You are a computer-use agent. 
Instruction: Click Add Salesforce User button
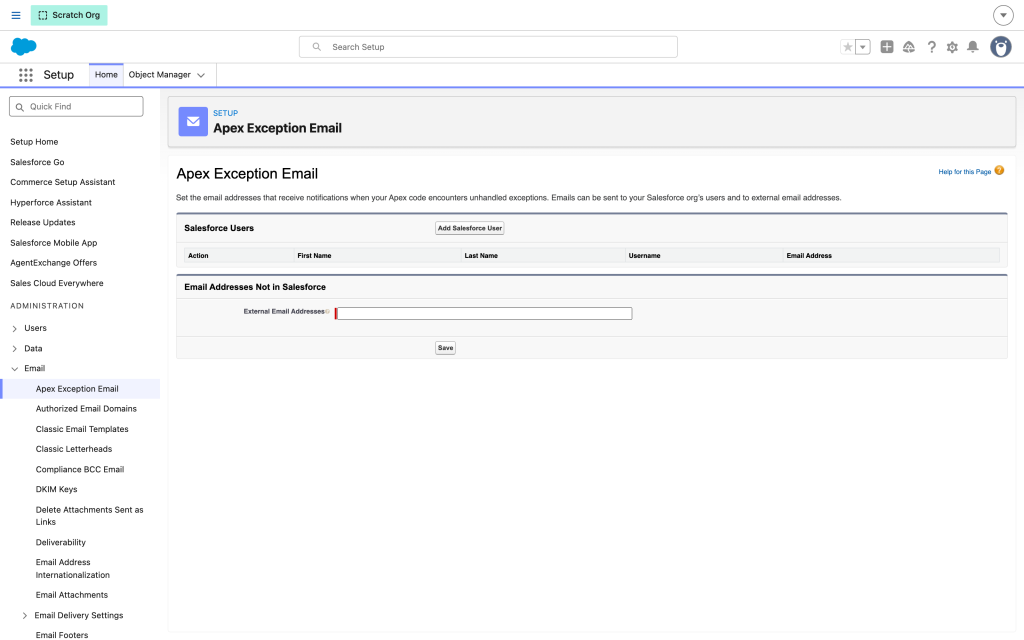coord(470,228)
